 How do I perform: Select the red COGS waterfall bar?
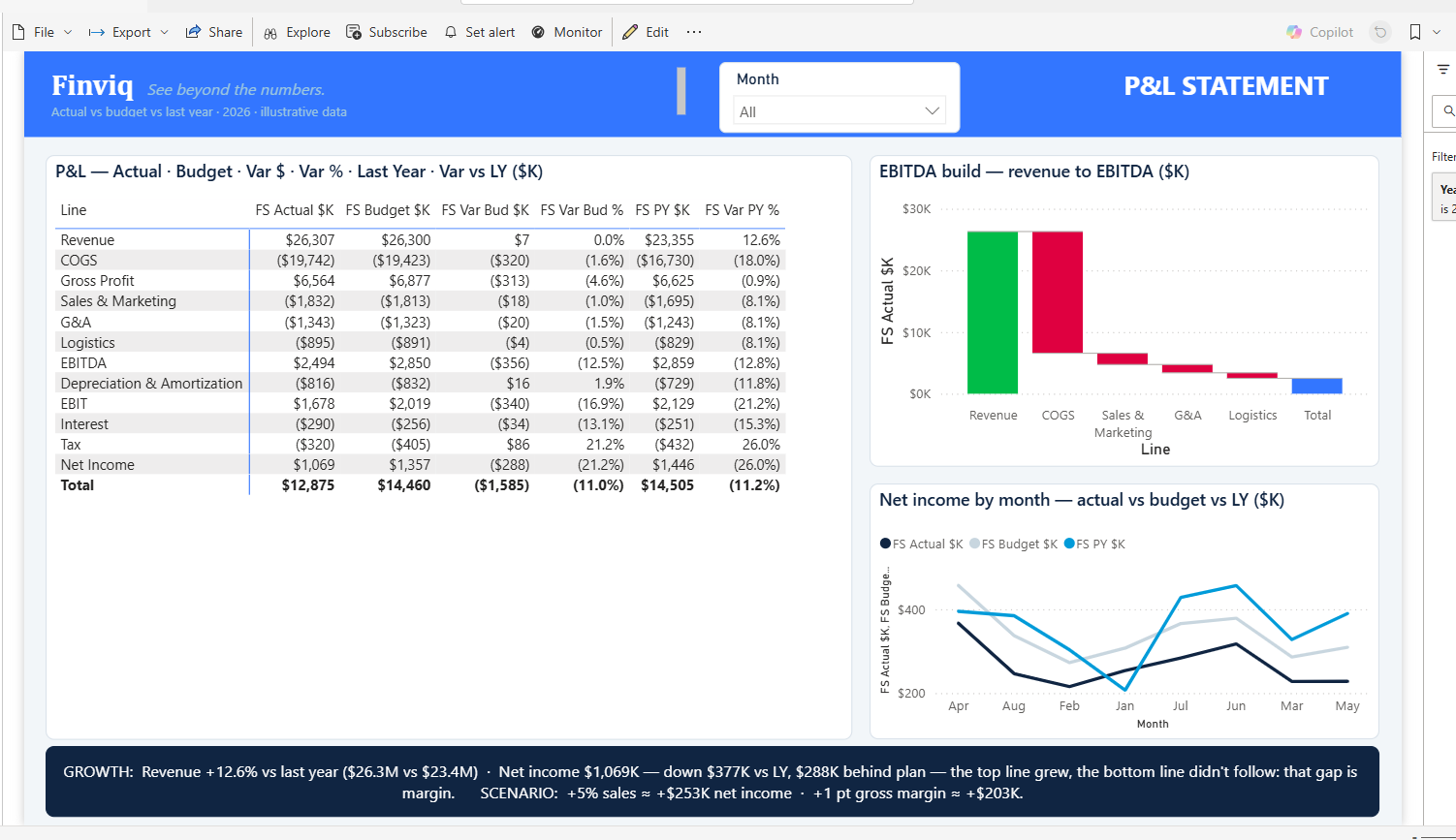[1058, 293]
